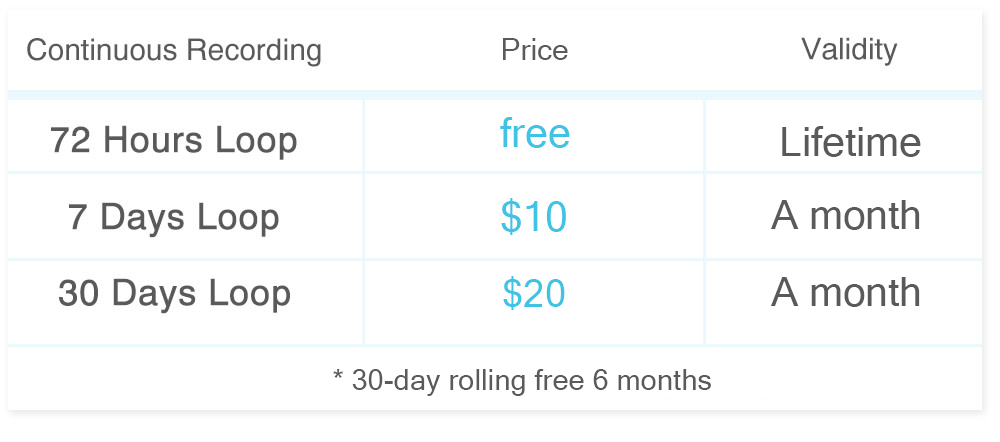This screenshot has width=1000, height=442.
Task: Click the Validity column header
Action: coord(849,50)
